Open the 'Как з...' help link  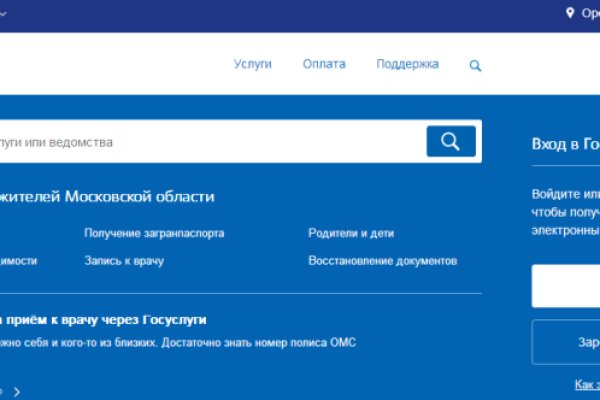click(x=587, y=384)
